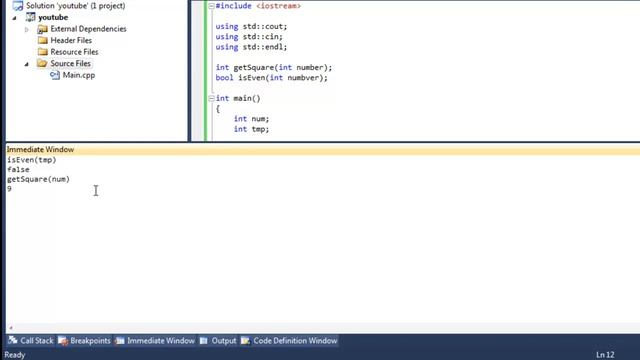The width and height of the screenshot is (640, 360).
Task: Click the Immediate Window horizontal scrollbar left arrow
Action: click(x=11, y=327)
